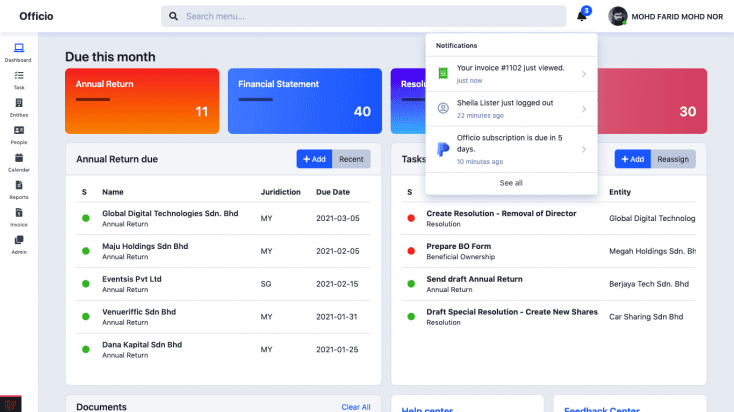Click due date 2021-01-31
The image size is (734, 412).
point(337,316)
